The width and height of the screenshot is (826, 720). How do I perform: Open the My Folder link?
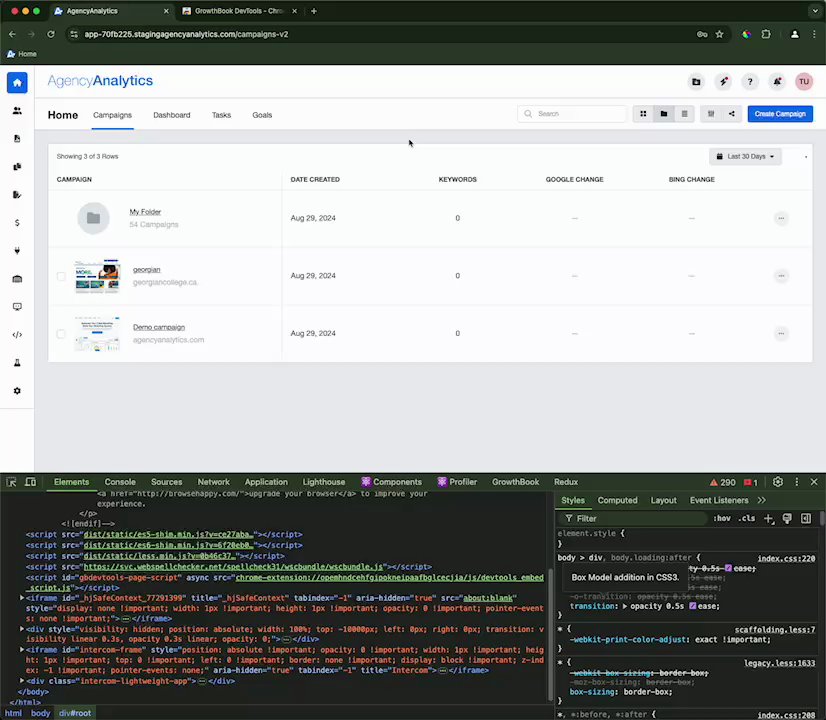pyautogui.click(x=145, y=212)
